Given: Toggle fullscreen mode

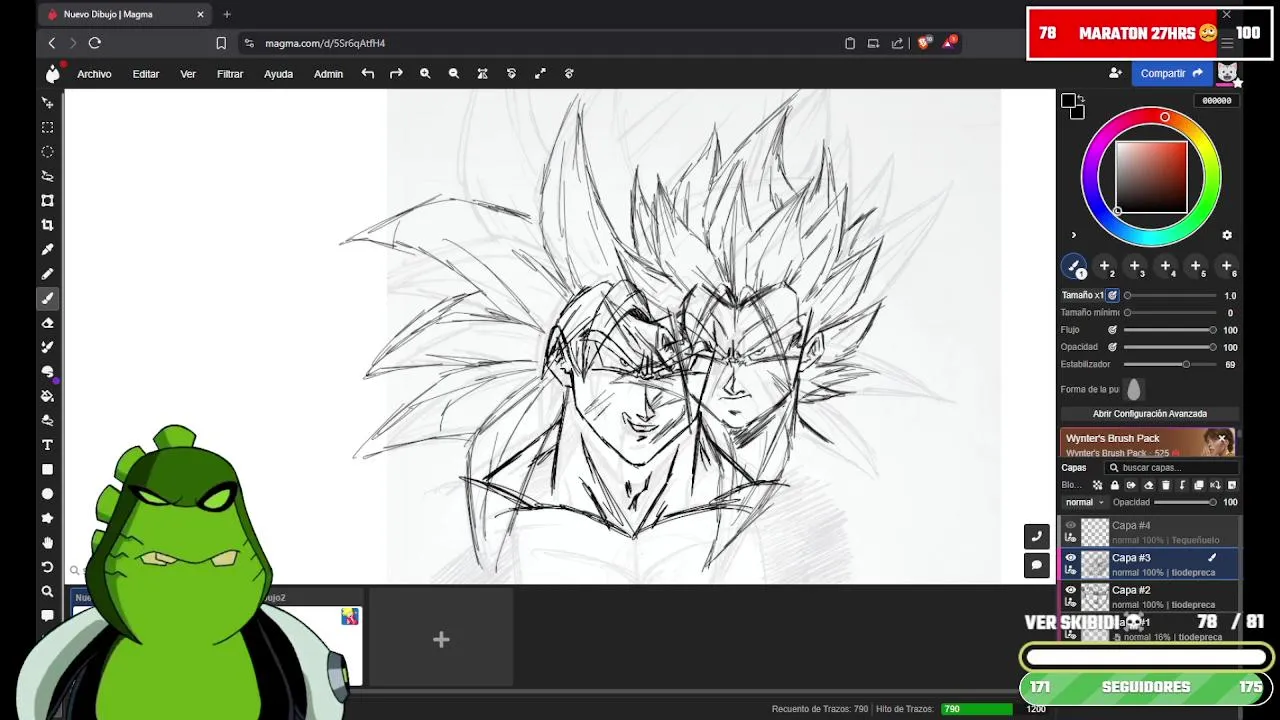Looking at the screenshot, I should point(540,73).
